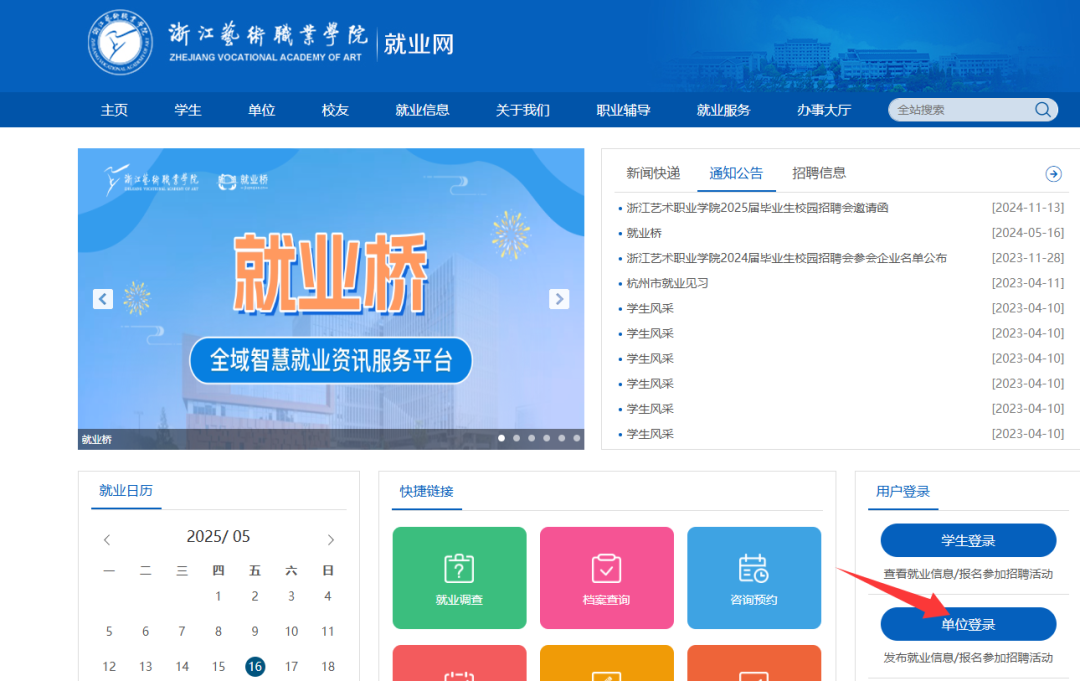
Task: Click the search magnifier icon
Action: [x=1042, y=110]
